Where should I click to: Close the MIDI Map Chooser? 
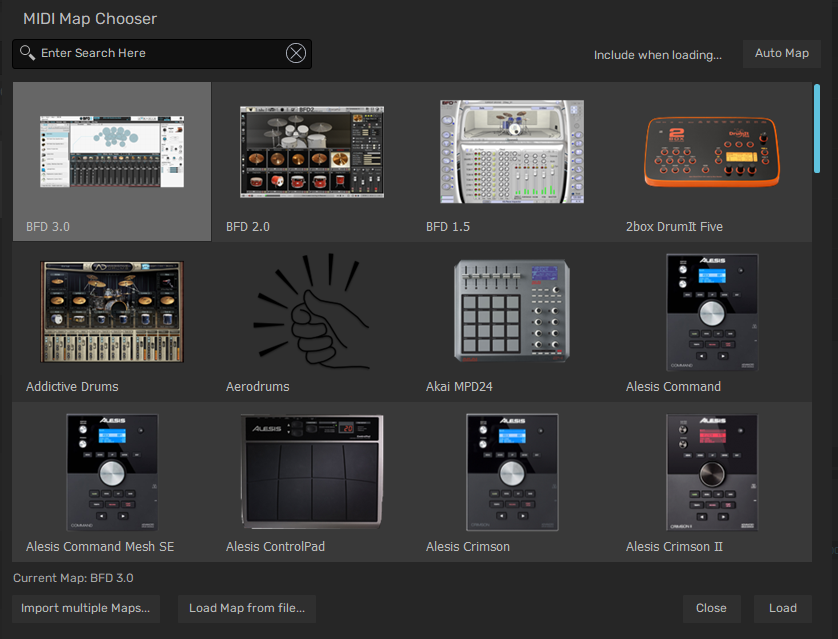tap(711, 609)
